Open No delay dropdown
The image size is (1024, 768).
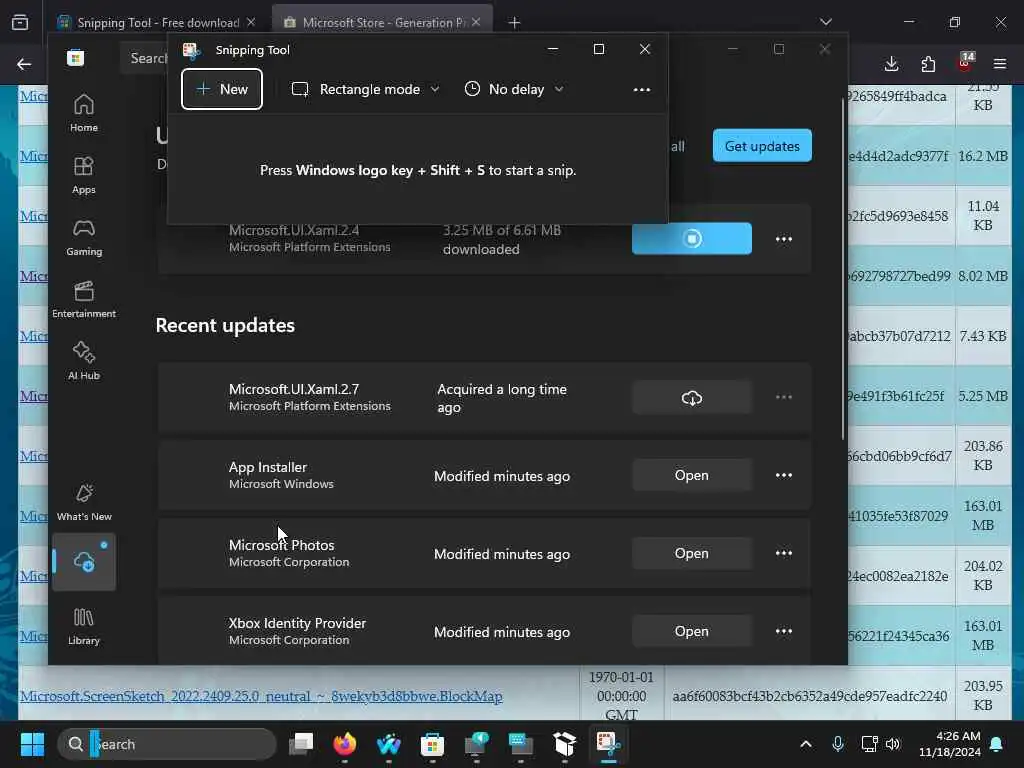point(514,89)
